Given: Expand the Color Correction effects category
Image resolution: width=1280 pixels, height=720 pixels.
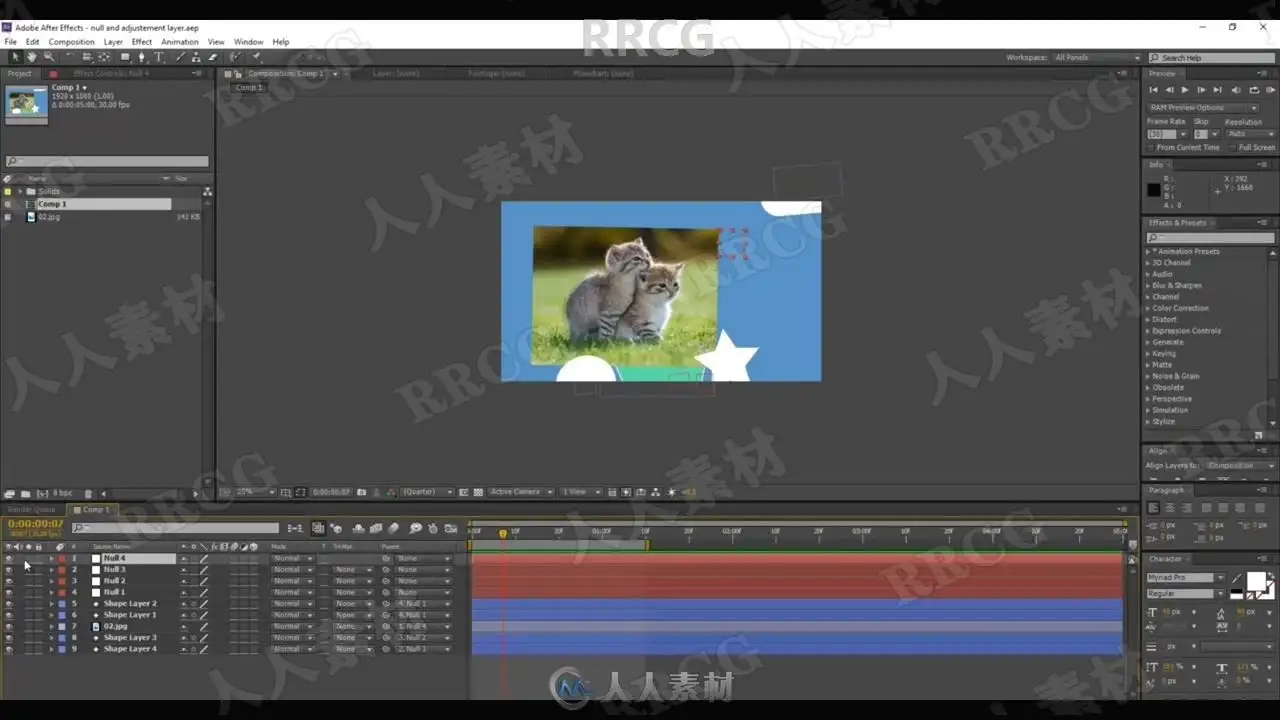Looking at the screenshot, I should (x=1148, y=308).
